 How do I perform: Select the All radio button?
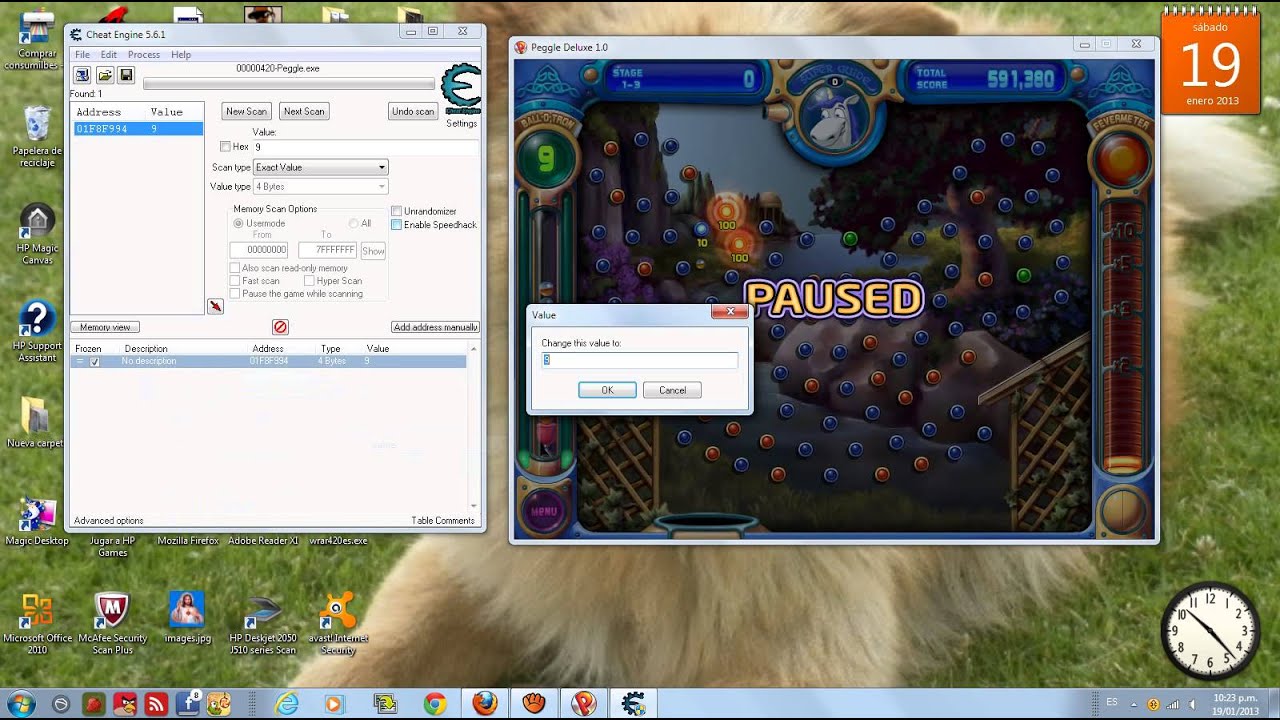point(354,223)
